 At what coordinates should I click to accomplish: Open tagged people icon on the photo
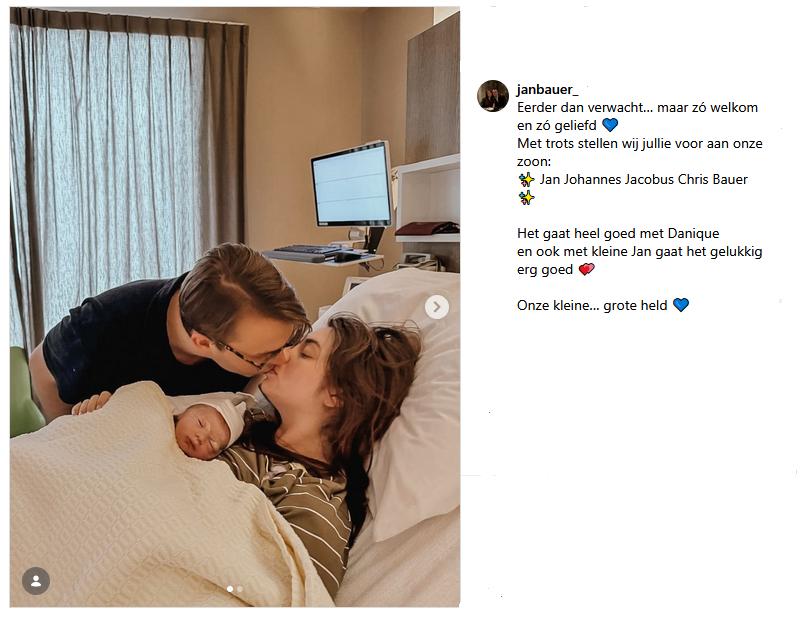(36, 581)
